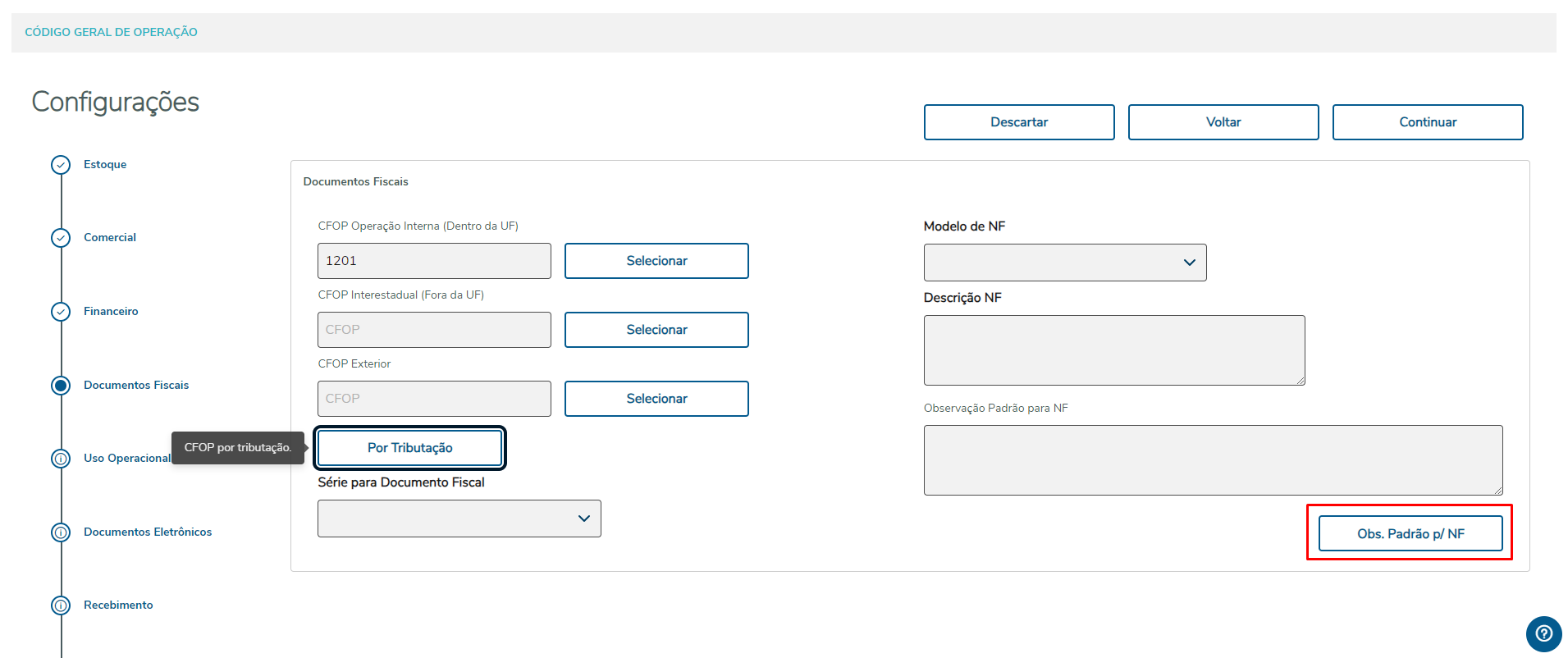Image resolution: width=1568 pixels, height=658 pixels.
Task: Go to the Recebimento step label
Action: tap(118, 605)
